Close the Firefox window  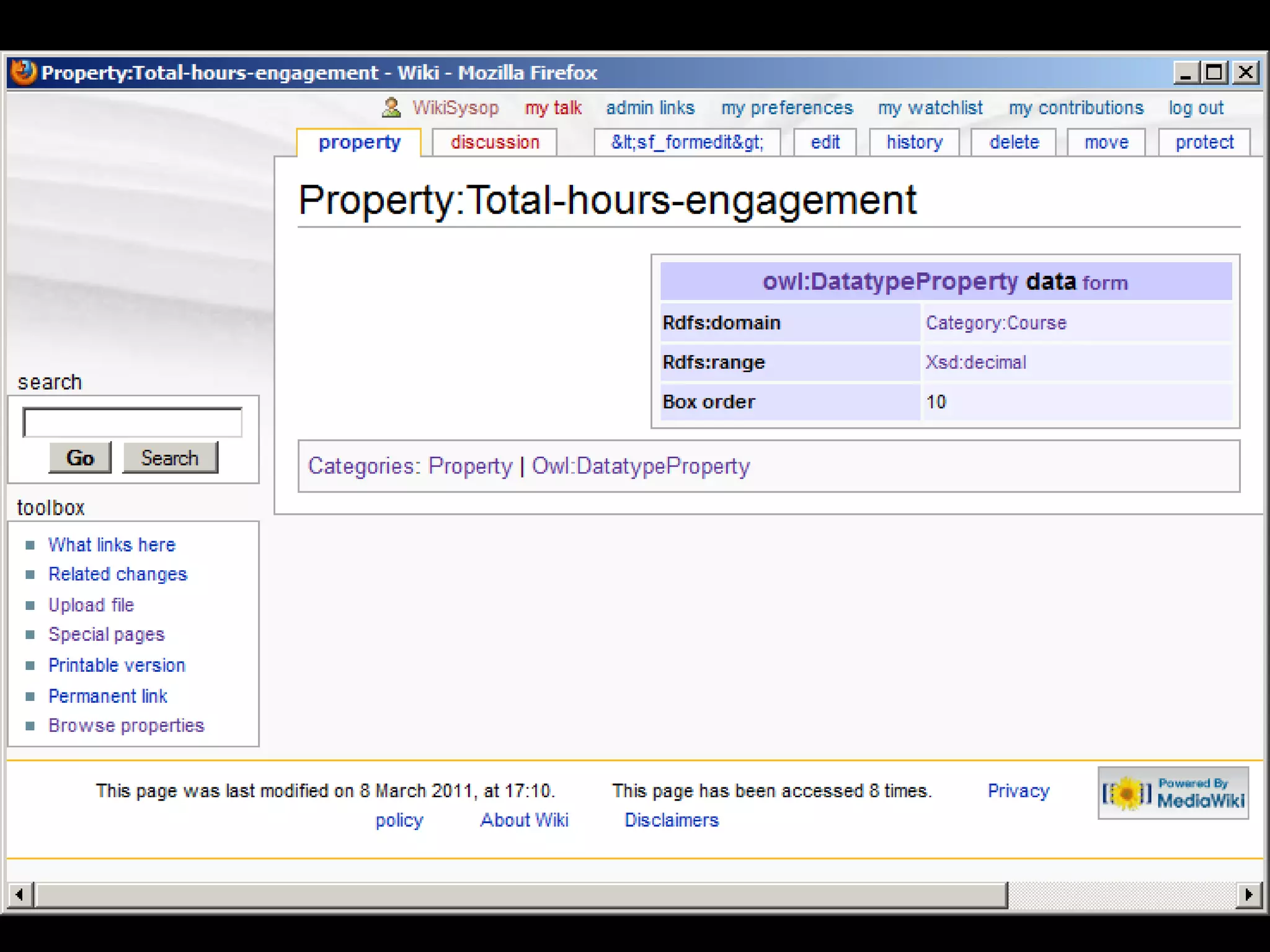1245,73
